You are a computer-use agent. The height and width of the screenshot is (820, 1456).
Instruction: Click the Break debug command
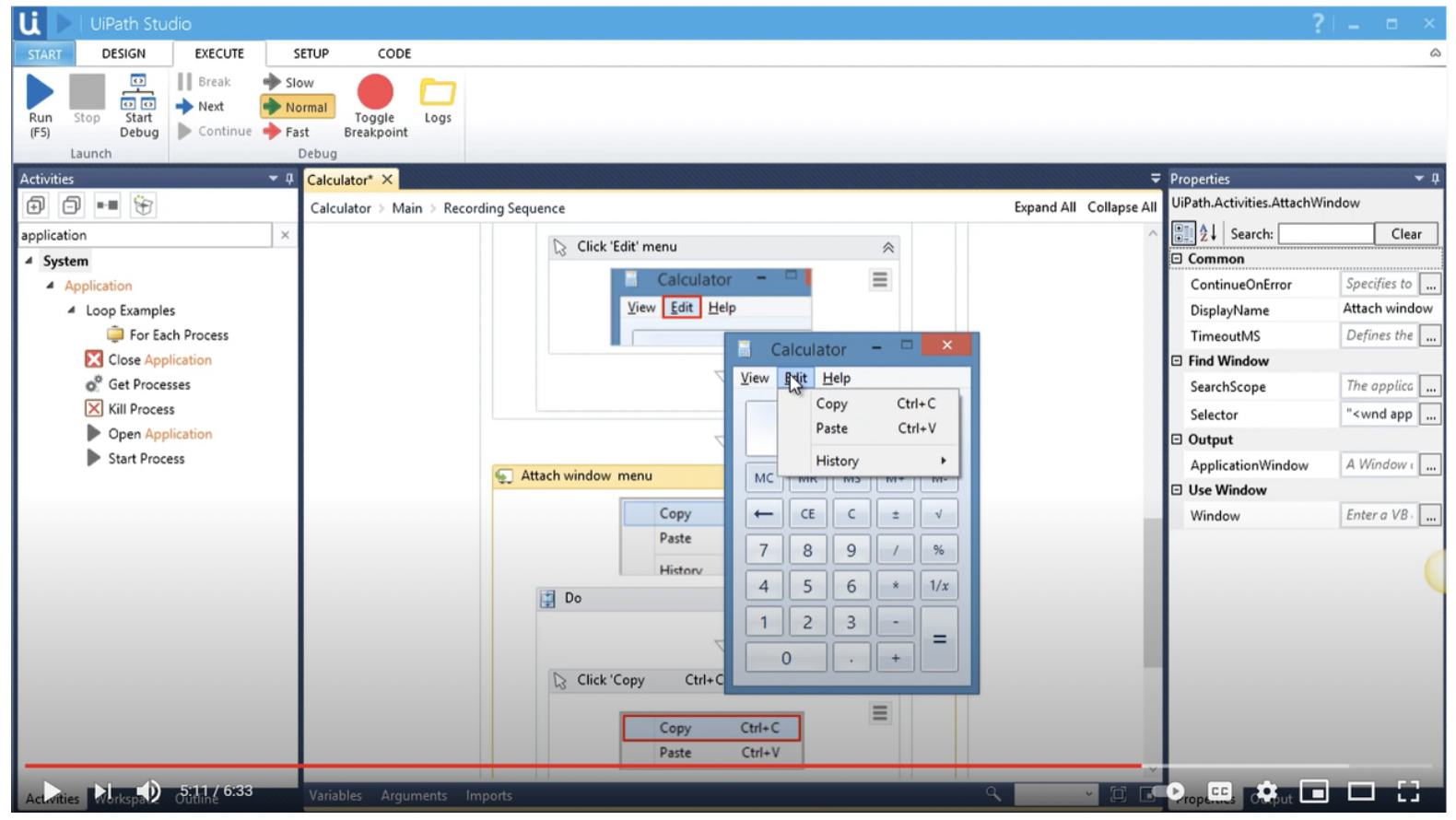click(205, 82)
